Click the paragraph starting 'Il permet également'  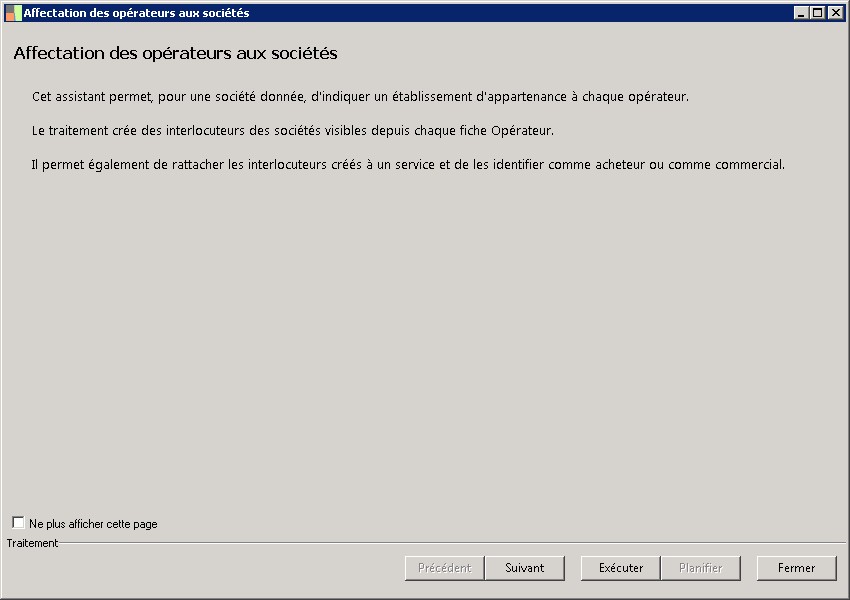pyautogui.click(x=408, y=164)
